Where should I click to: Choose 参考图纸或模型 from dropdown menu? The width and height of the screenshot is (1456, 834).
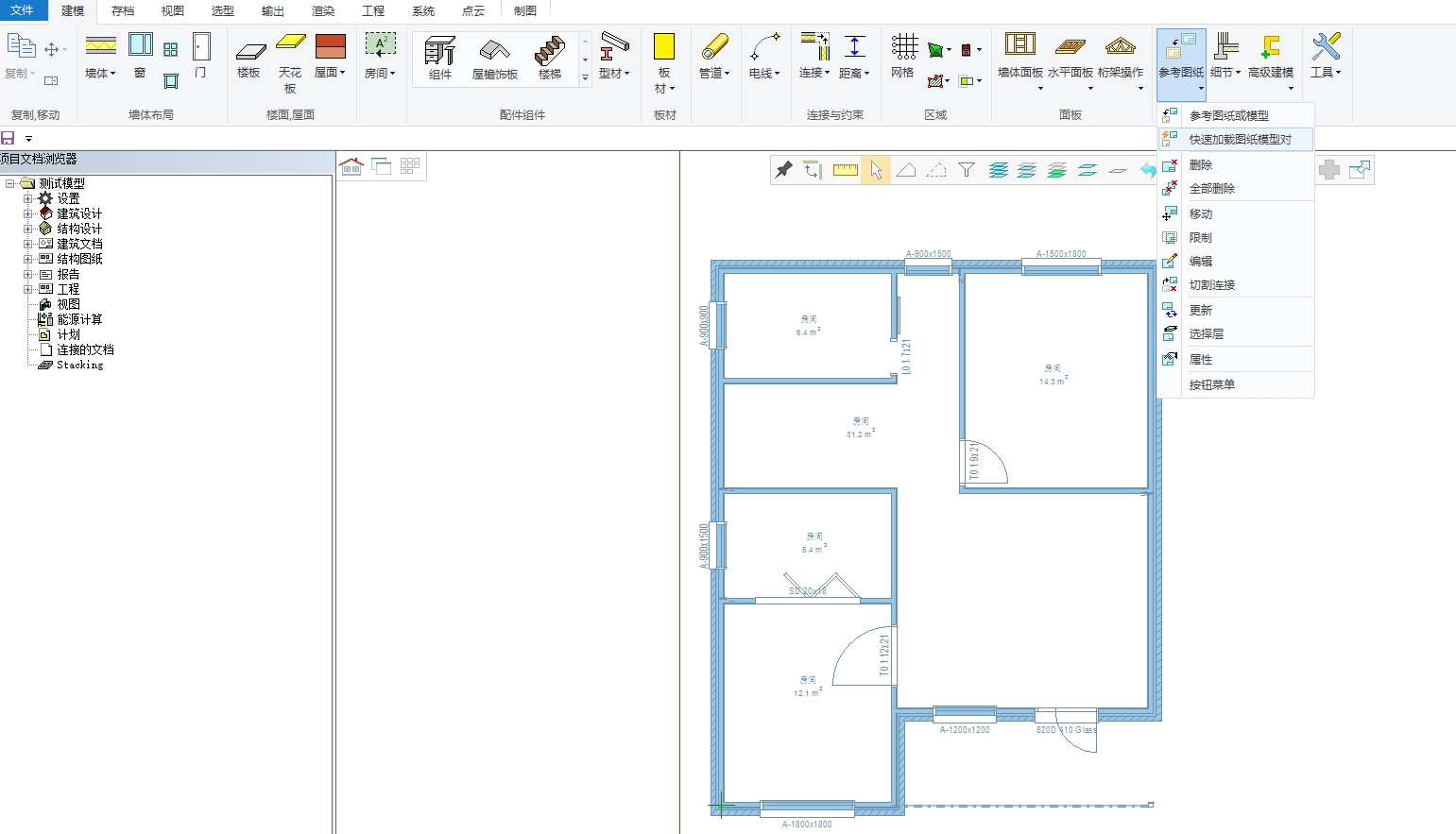click(1236, 115)
